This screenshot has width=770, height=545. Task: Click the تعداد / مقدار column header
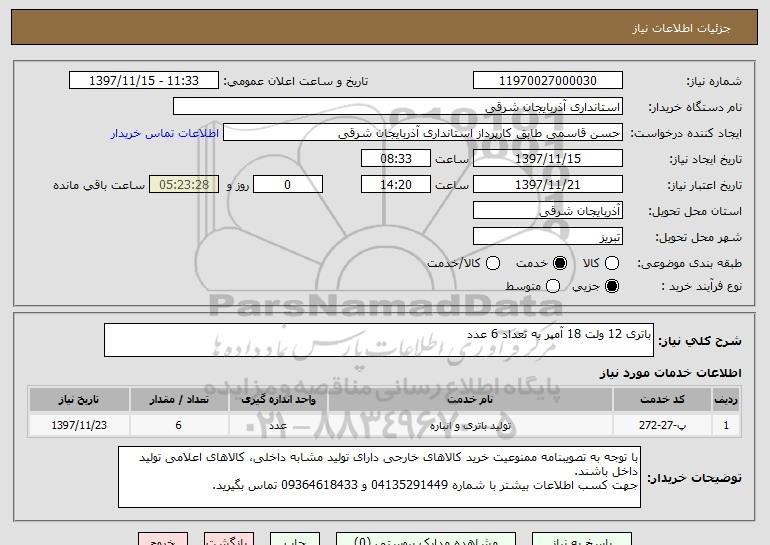click(x=179, y=400)
